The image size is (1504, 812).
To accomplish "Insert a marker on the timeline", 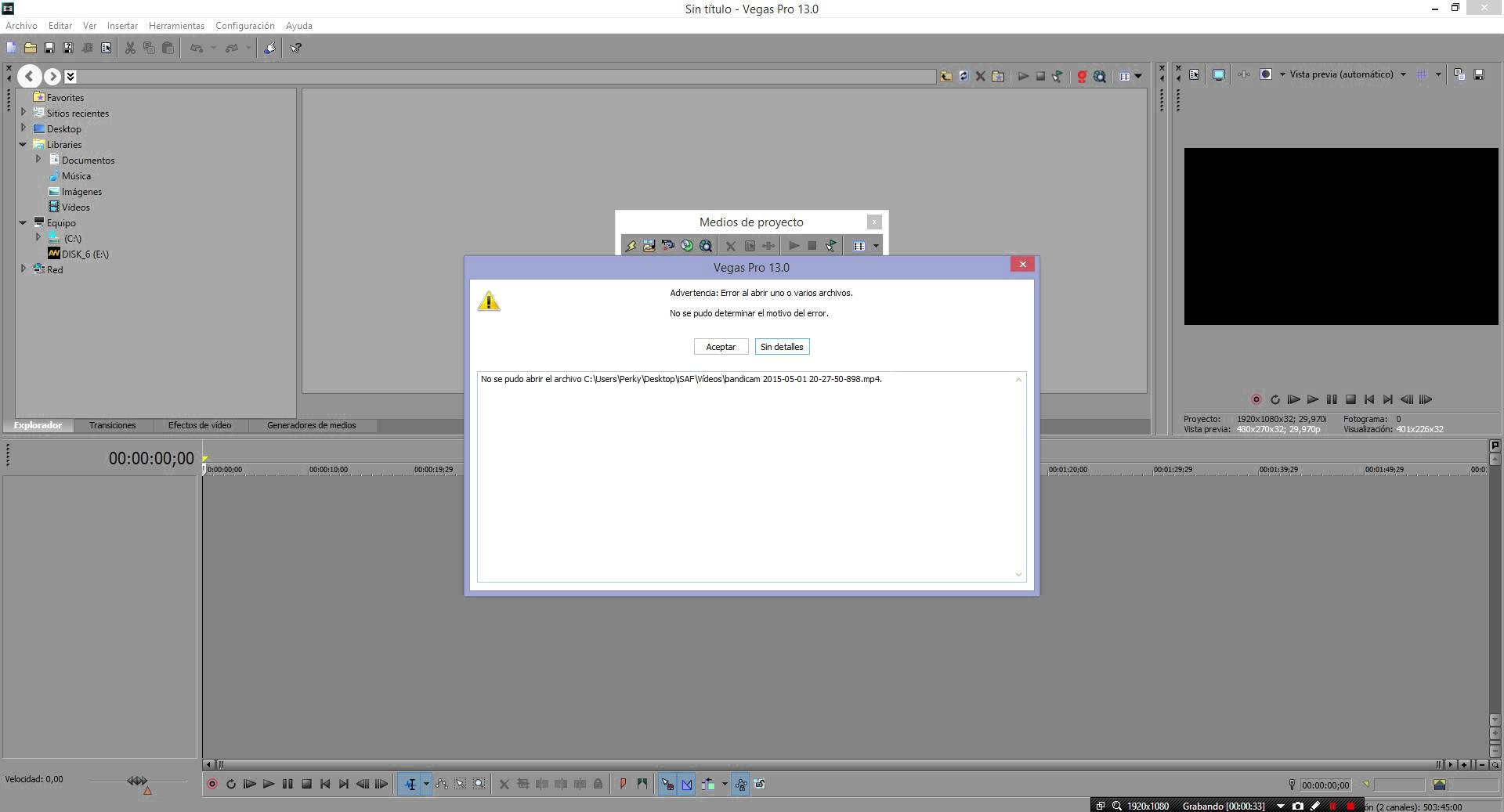I will (624, 784).
